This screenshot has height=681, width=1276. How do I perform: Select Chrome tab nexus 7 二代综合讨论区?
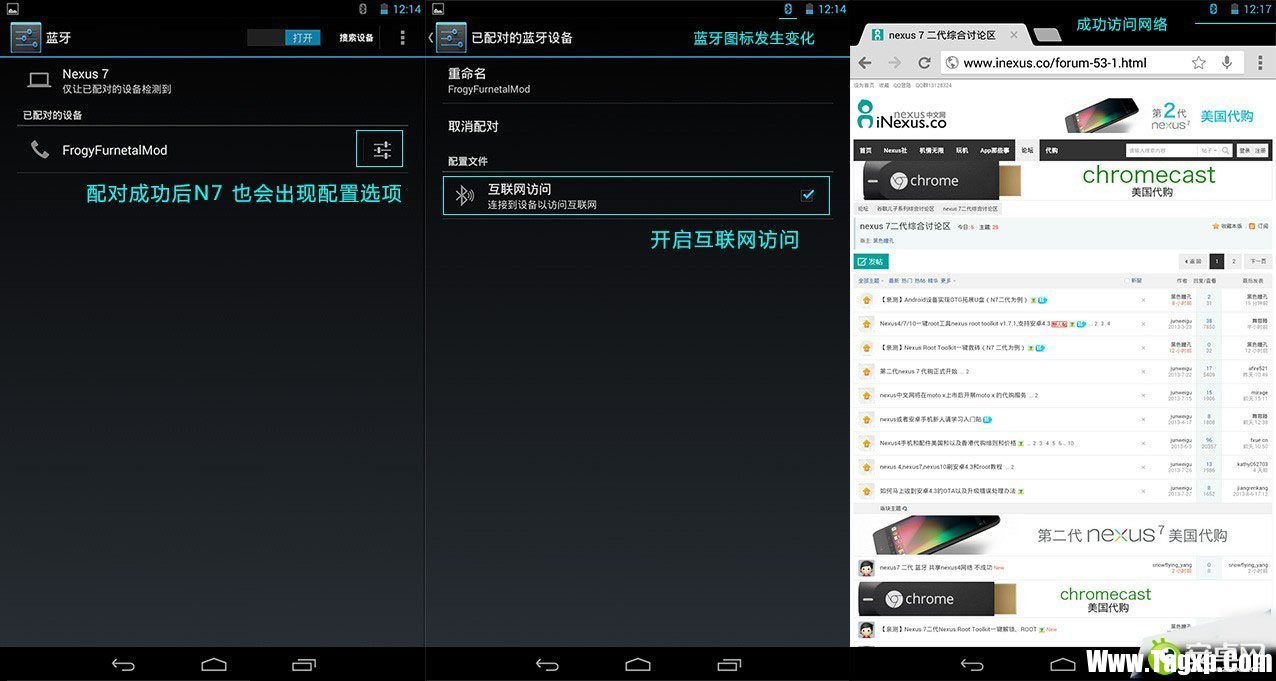pyautogui.click(x=942, y=35)
